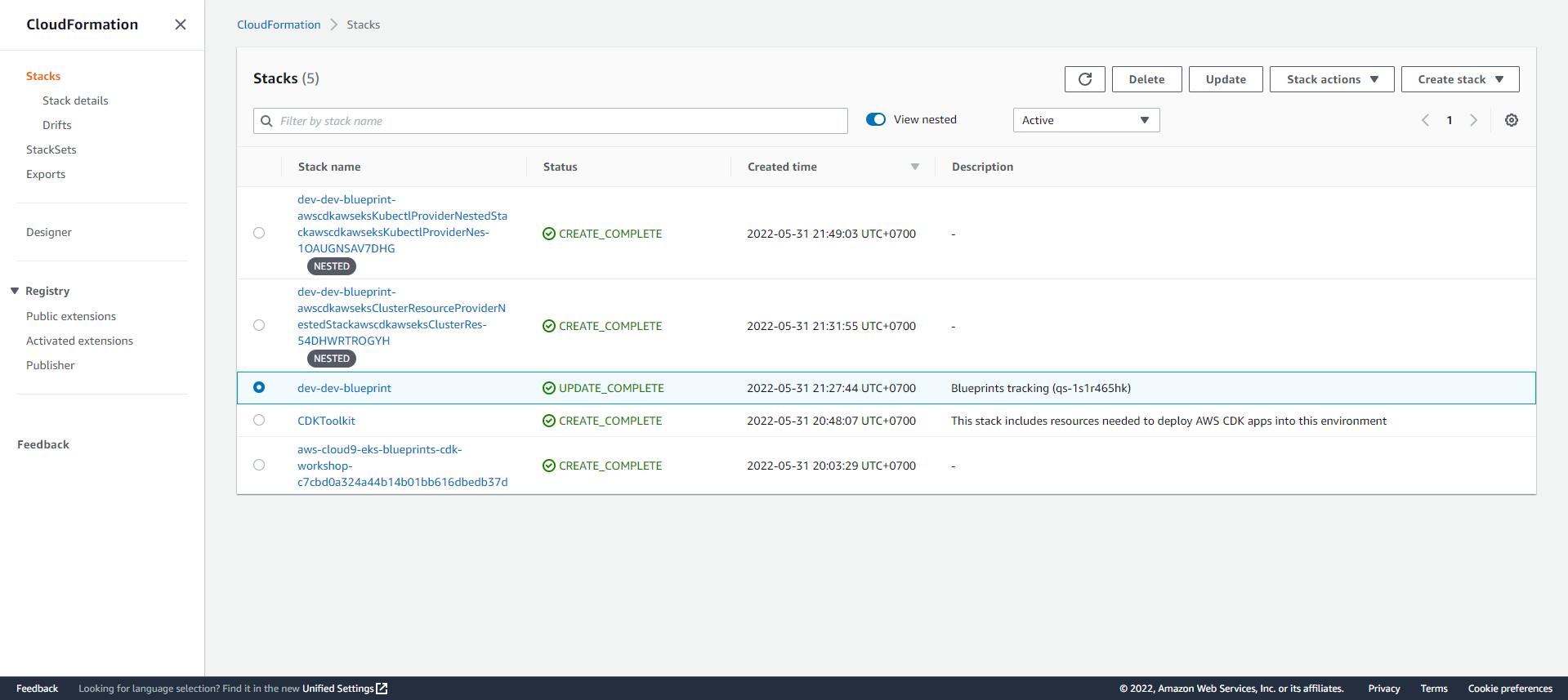Click the Stack name column header
This screenshot has height=700, width=1568.
[329, 167]
